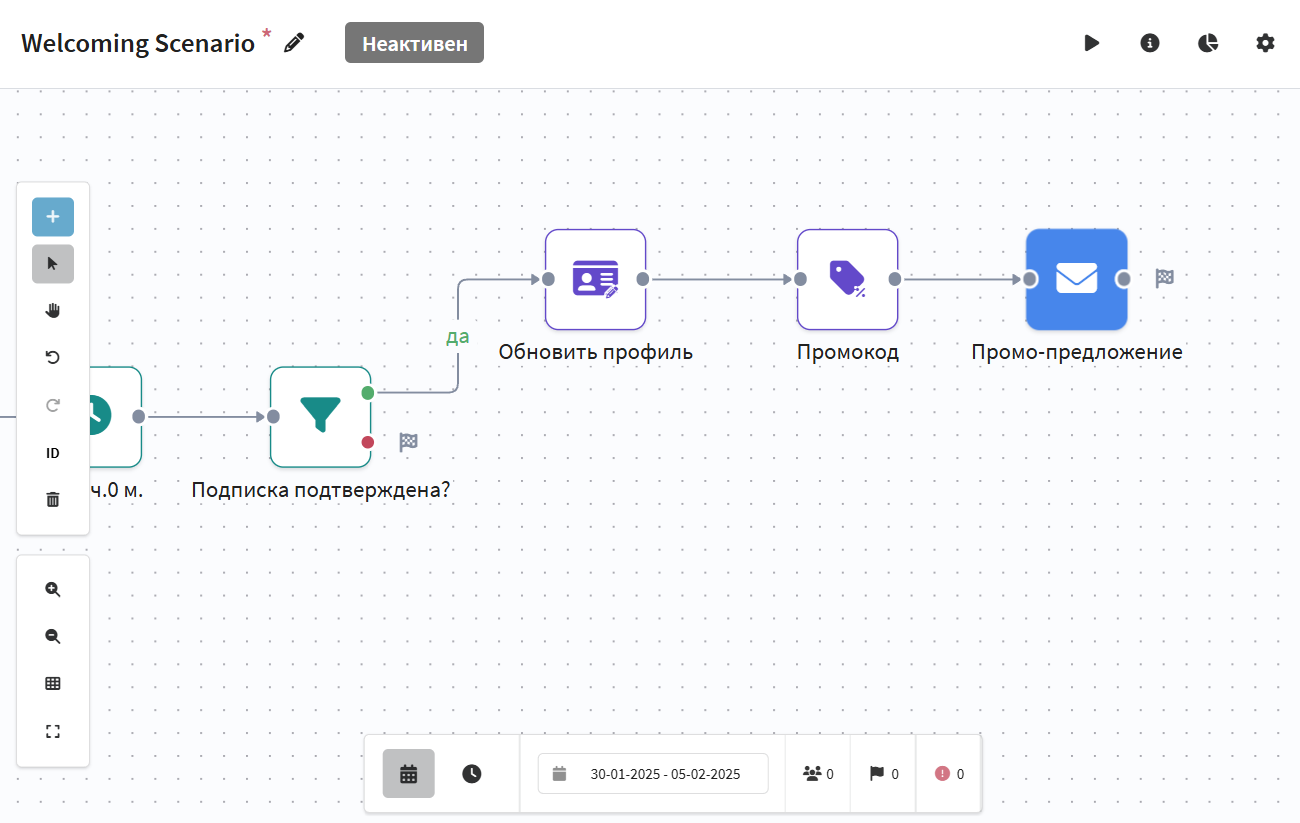Click the red errors counter icon
1300x823 pixels.
point(942,773)
